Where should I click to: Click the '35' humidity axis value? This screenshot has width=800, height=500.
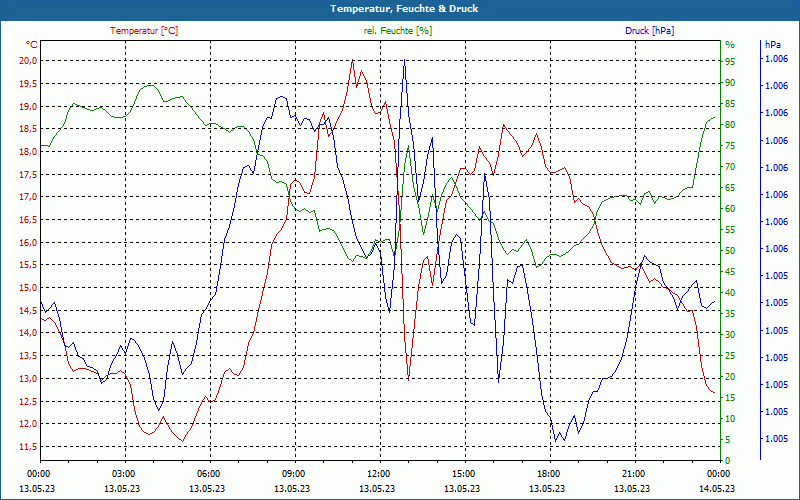(730, 314)
